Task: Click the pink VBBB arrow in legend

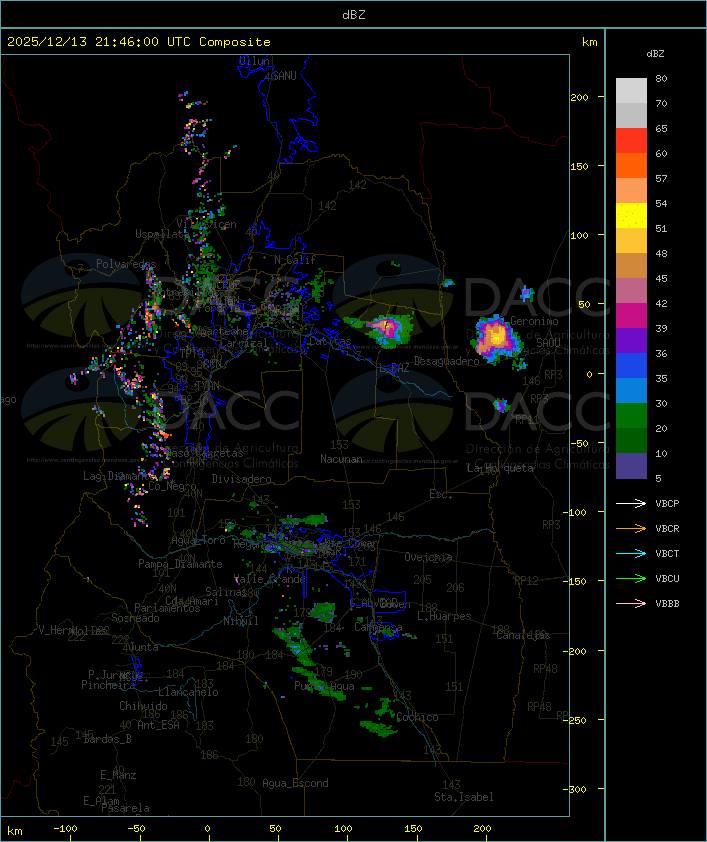Action: pos(631,604)
